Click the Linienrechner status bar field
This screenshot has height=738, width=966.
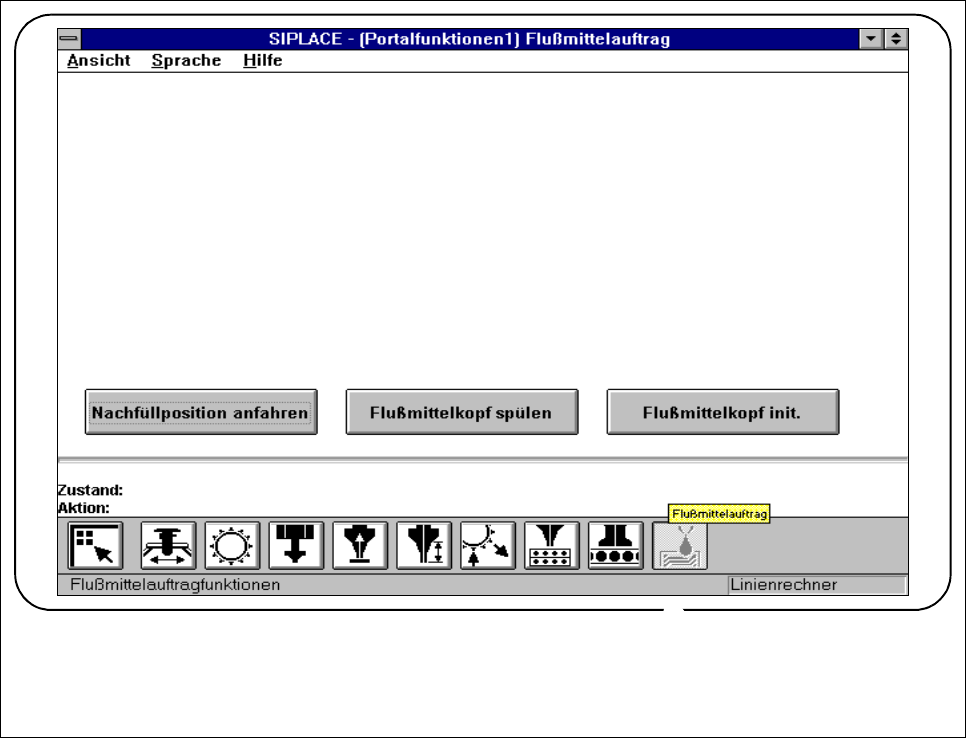817,585
